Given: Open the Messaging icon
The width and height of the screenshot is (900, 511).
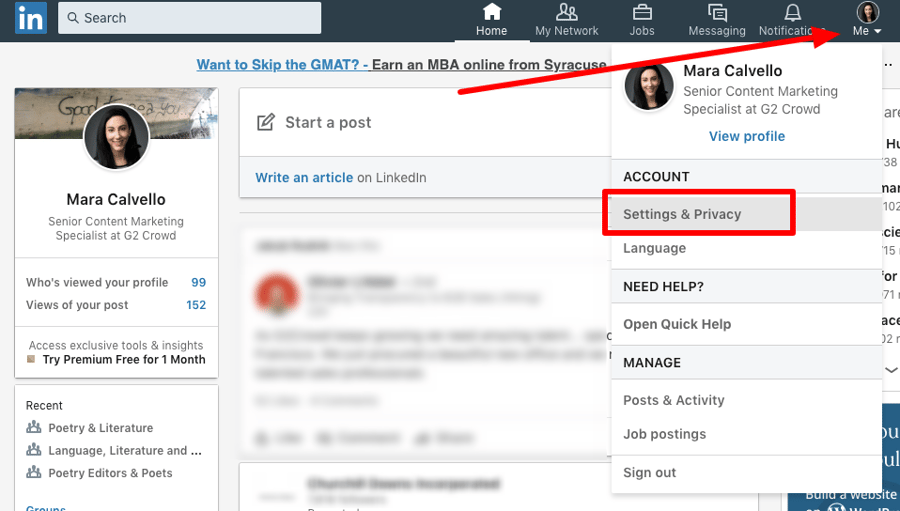Looking at the screenshot, I should point(717,12).
